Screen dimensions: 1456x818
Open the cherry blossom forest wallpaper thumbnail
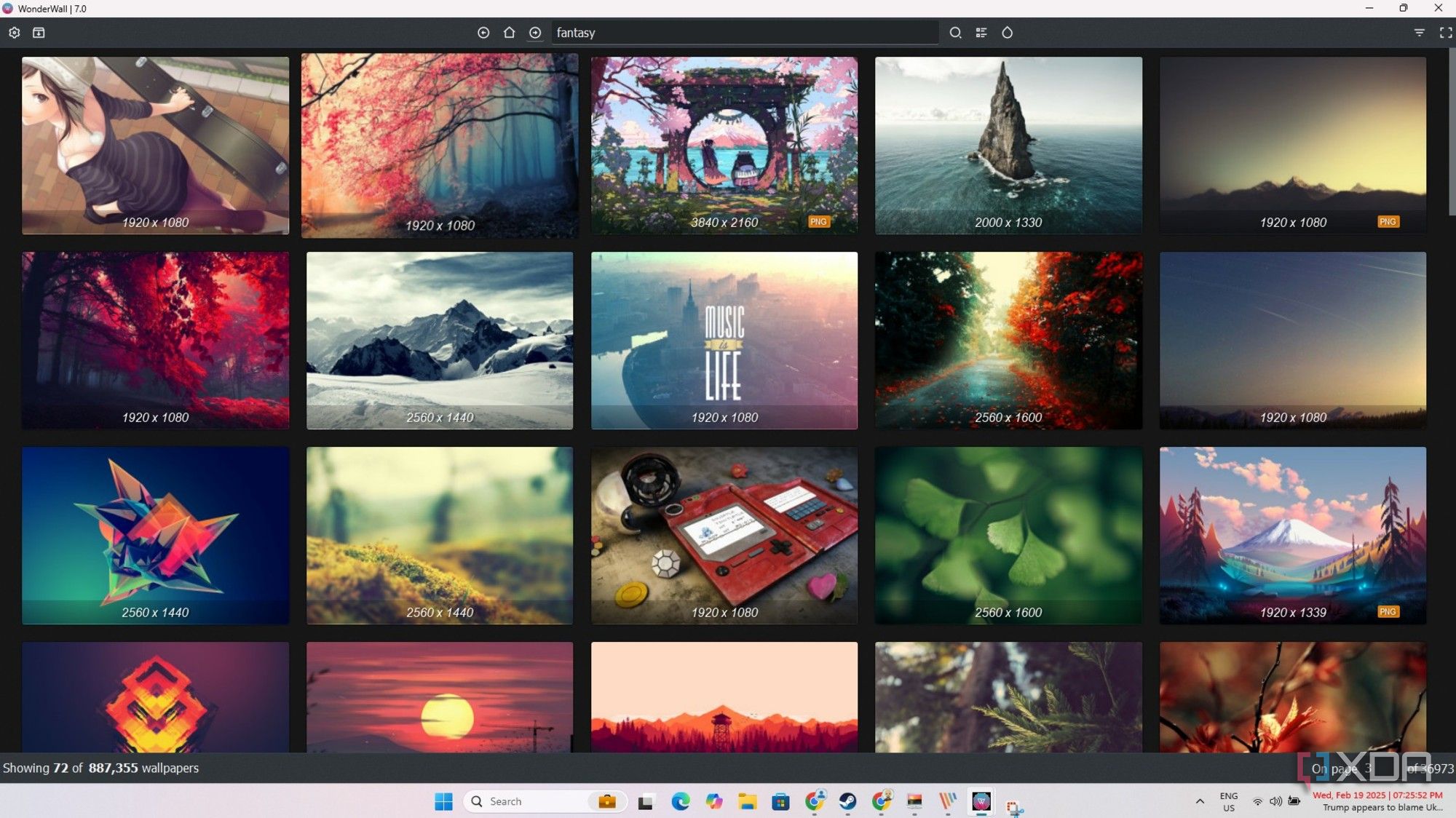[439, 145]
